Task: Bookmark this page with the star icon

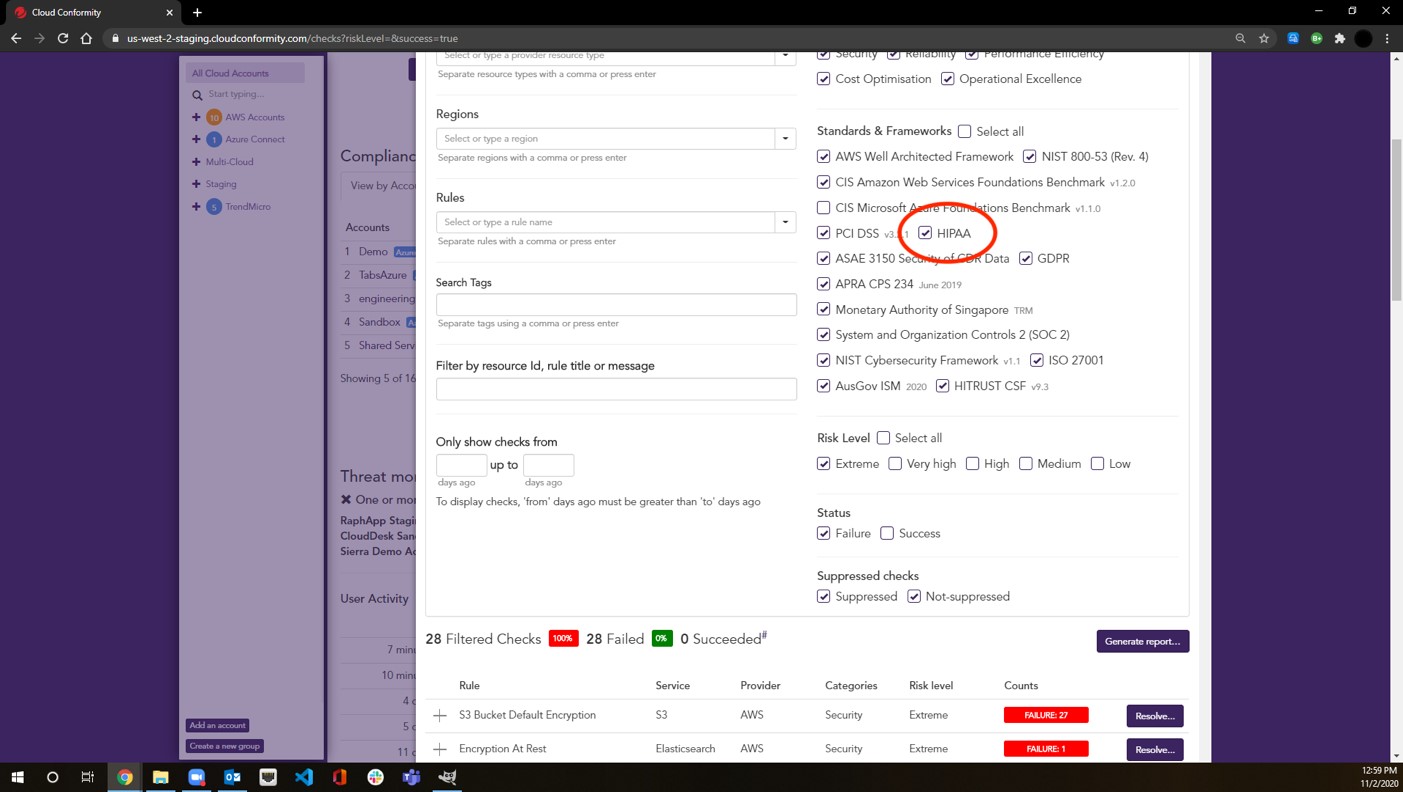Action: (x=1264, y=38)
